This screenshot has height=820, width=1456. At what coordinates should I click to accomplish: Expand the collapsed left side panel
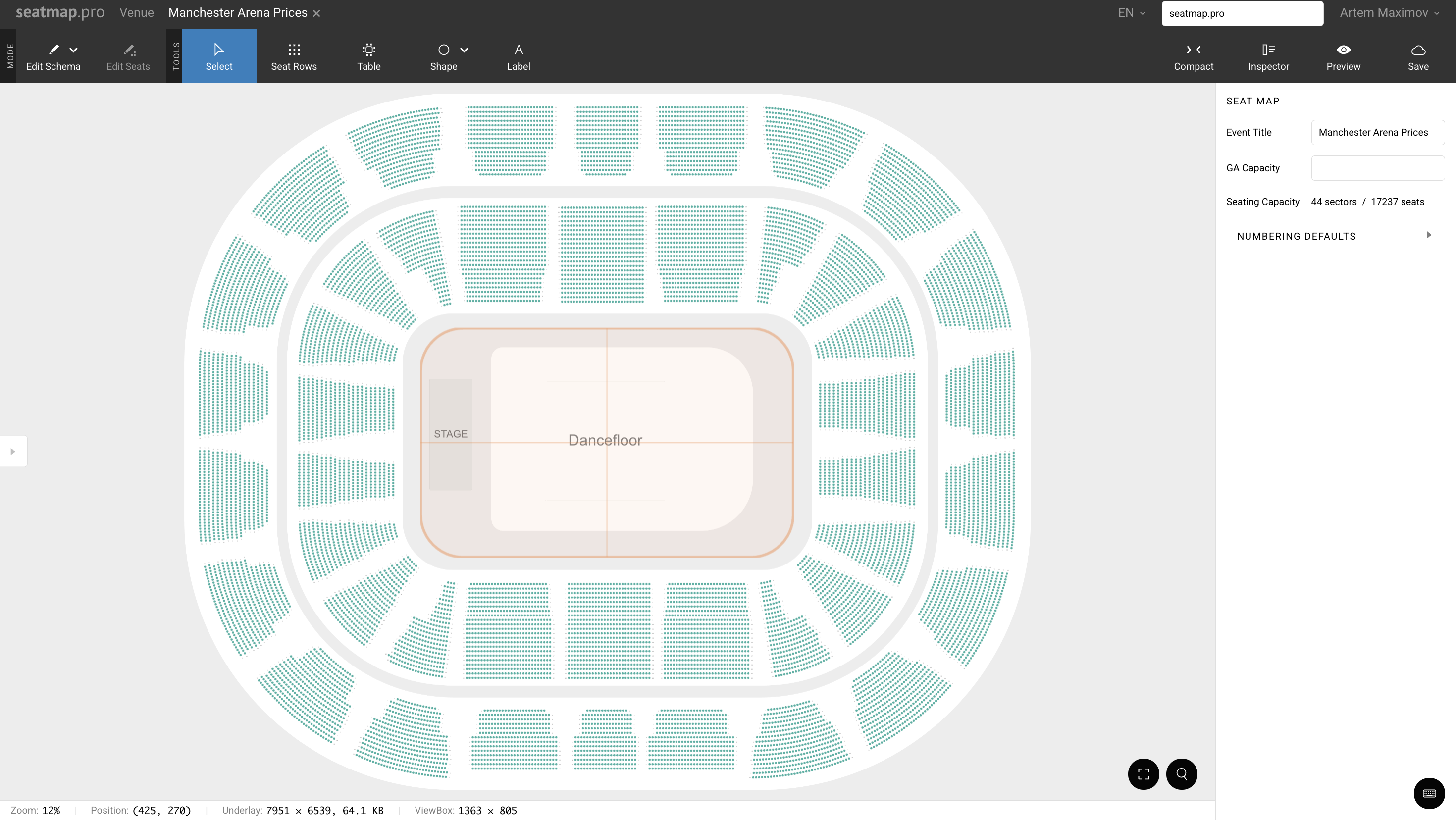(12, 451)
